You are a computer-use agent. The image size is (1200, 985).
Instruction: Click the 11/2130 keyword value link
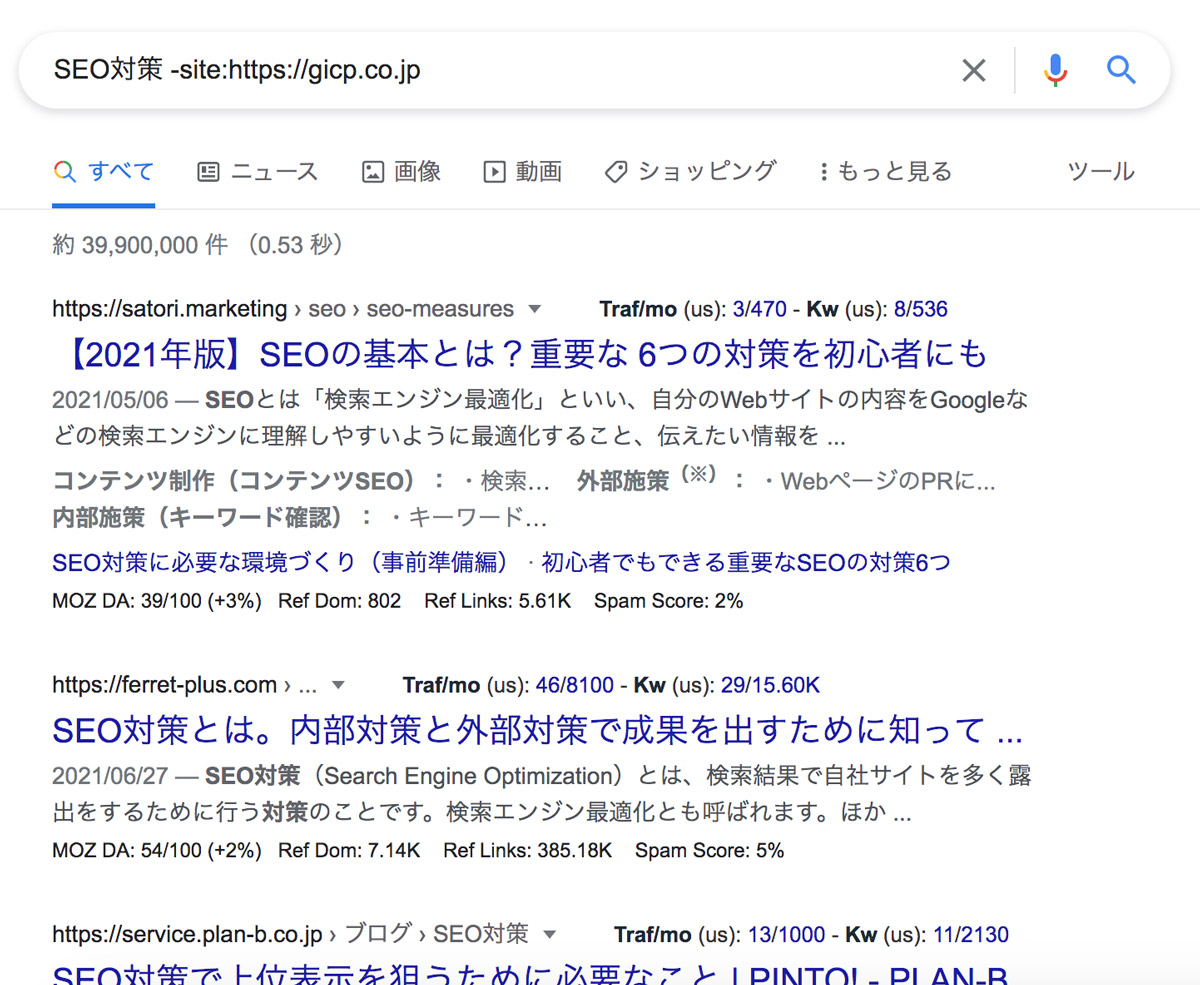971,935
